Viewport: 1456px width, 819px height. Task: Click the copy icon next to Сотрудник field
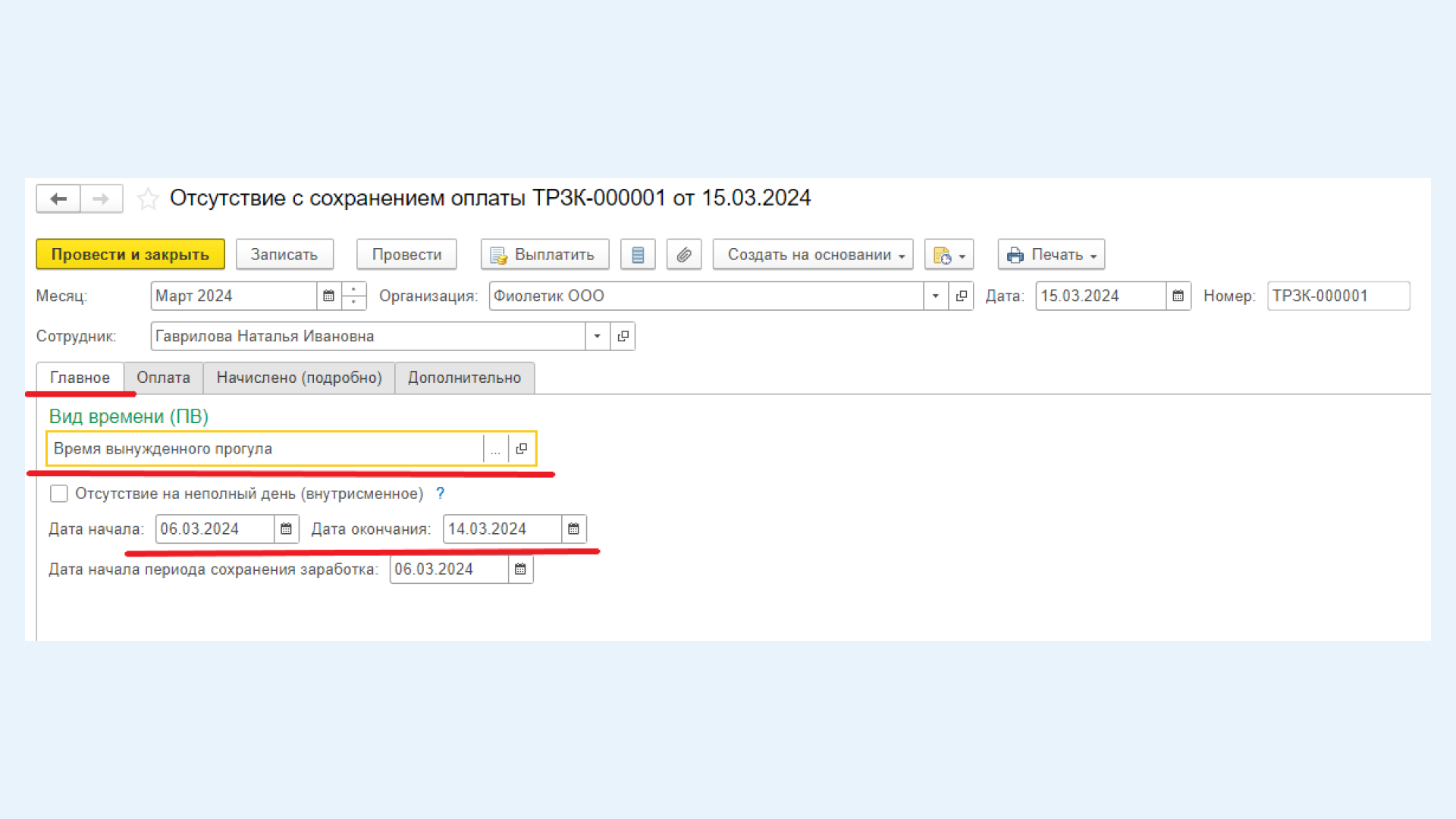coord(622,335)
